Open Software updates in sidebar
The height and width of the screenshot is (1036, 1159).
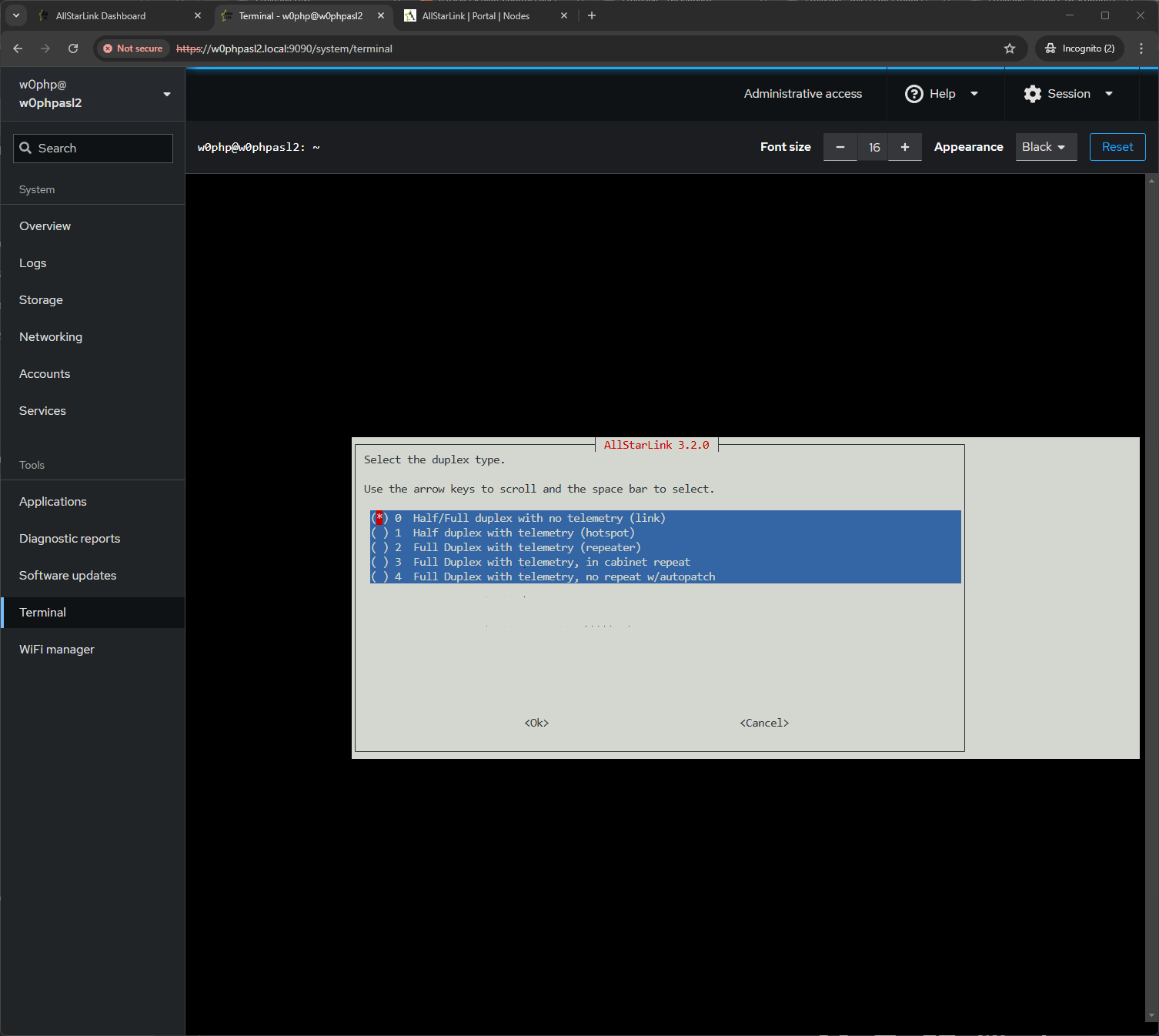[68, 576]
